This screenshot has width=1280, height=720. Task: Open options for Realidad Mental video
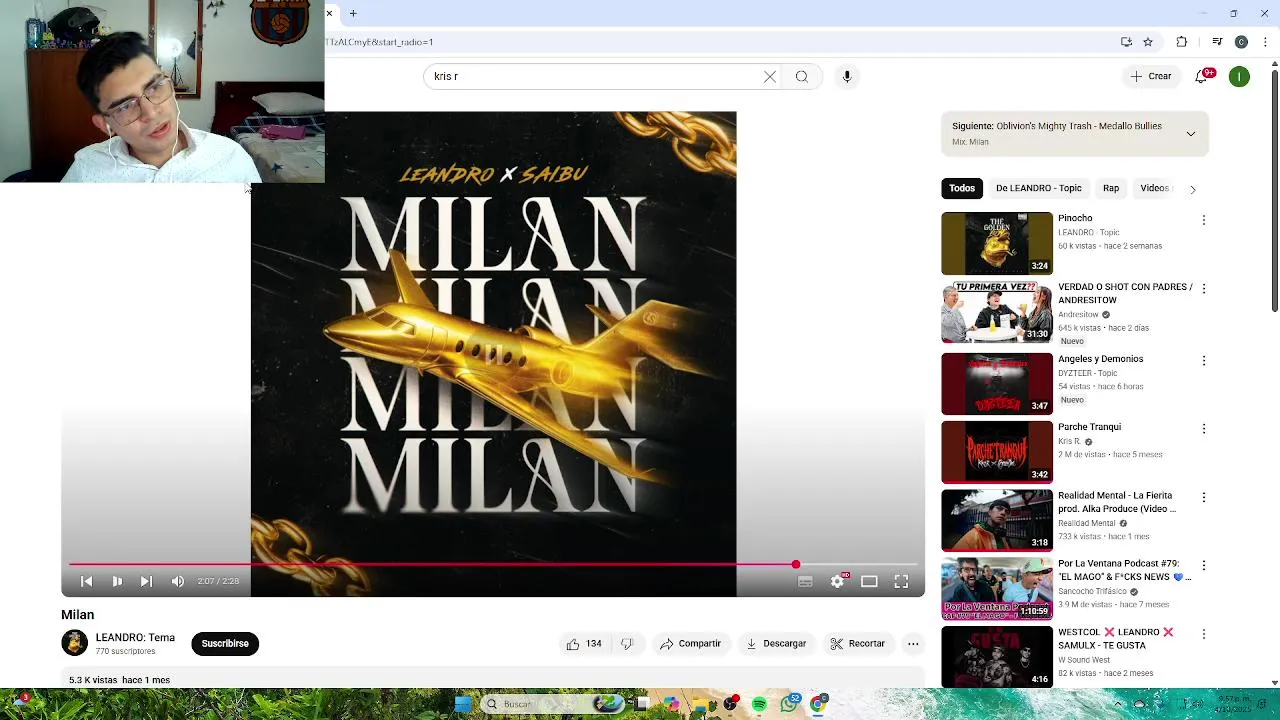[1204, 497]
